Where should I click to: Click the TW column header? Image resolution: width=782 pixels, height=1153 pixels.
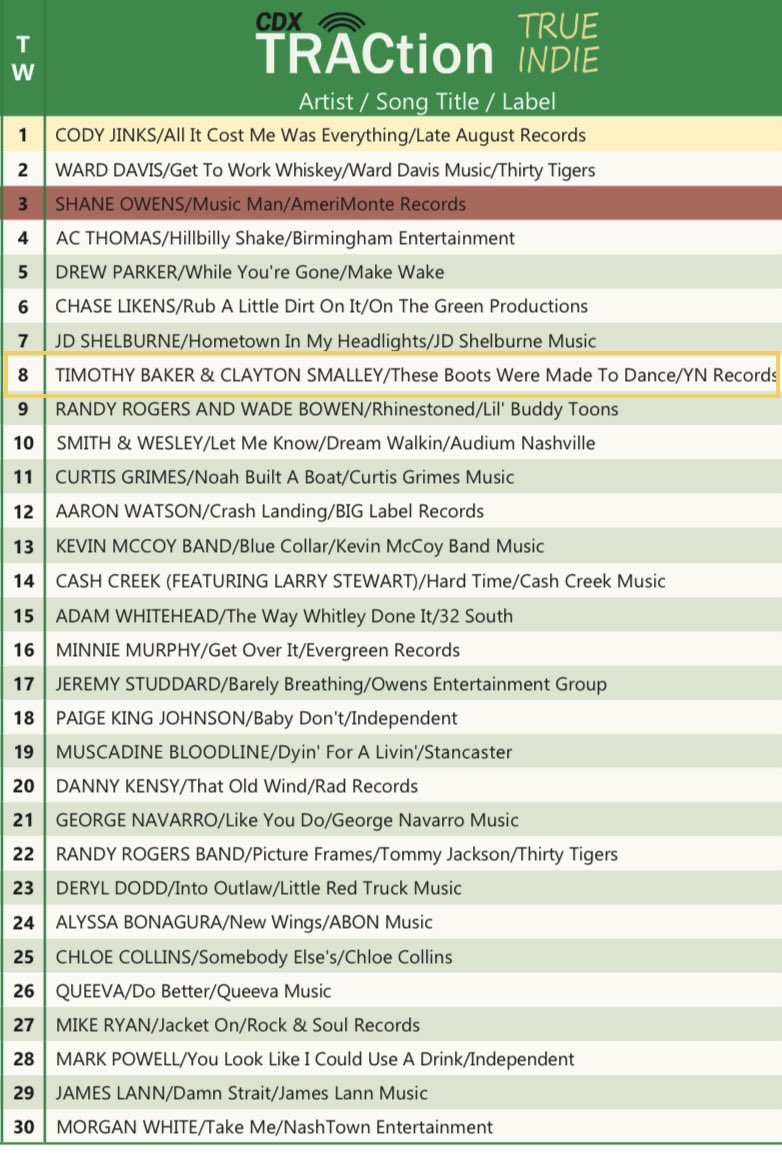click(23, 58)
